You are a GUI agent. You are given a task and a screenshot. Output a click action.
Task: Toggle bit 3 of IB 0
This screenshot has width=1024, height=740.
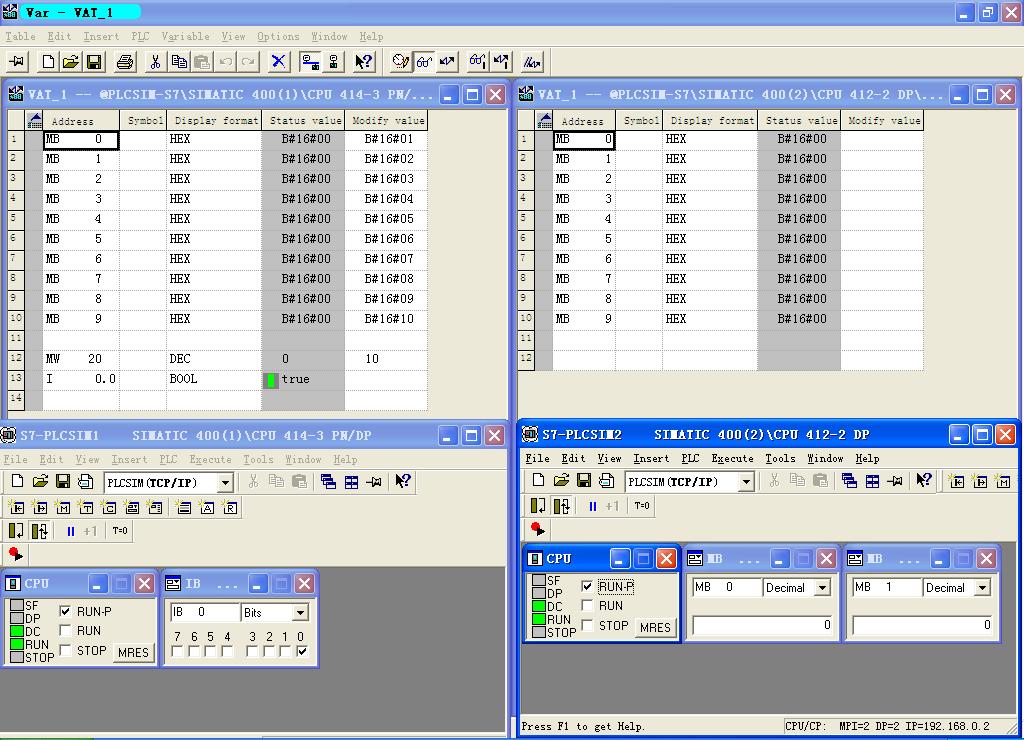click(x=252, y=651)
